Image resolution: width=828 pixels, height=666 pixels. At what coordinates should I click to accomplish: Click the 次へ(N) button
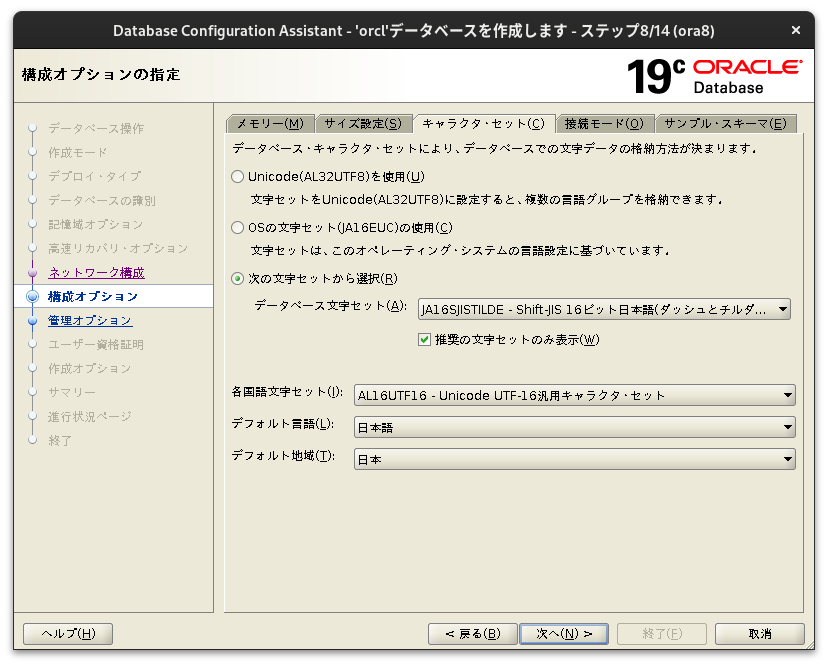[563, 633]
